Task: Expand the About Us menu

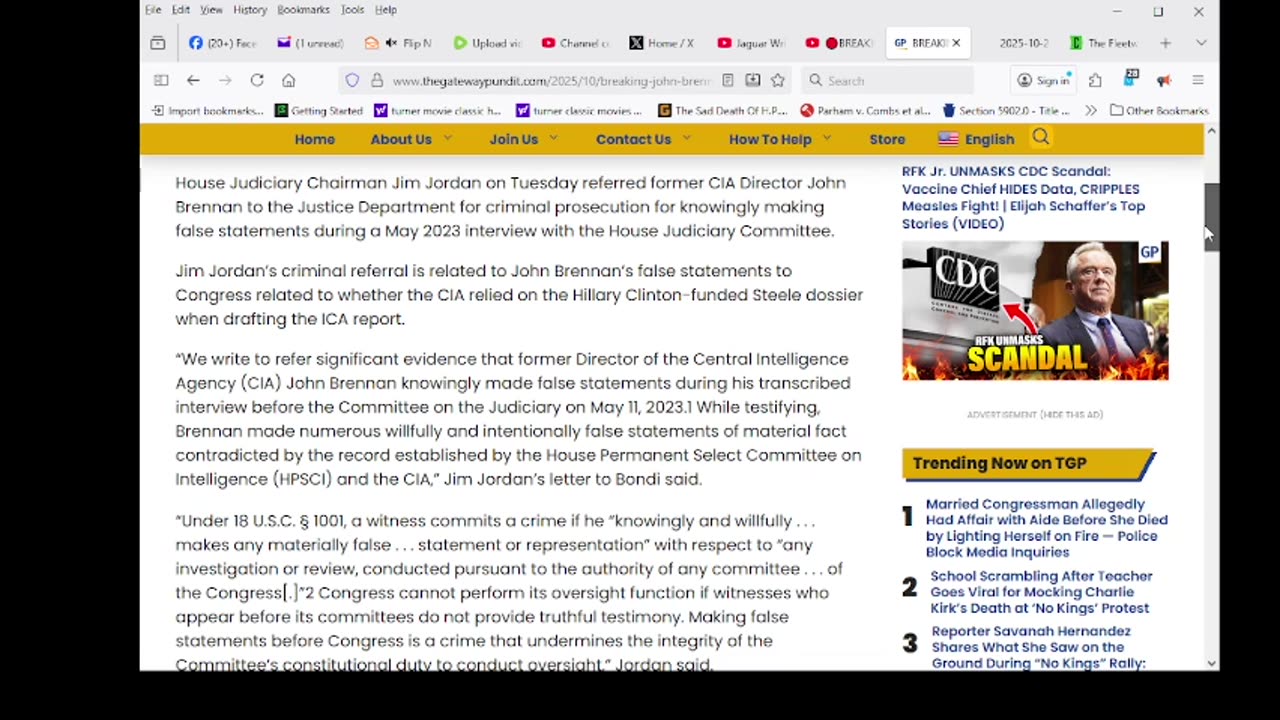Action: click(411, 139)
